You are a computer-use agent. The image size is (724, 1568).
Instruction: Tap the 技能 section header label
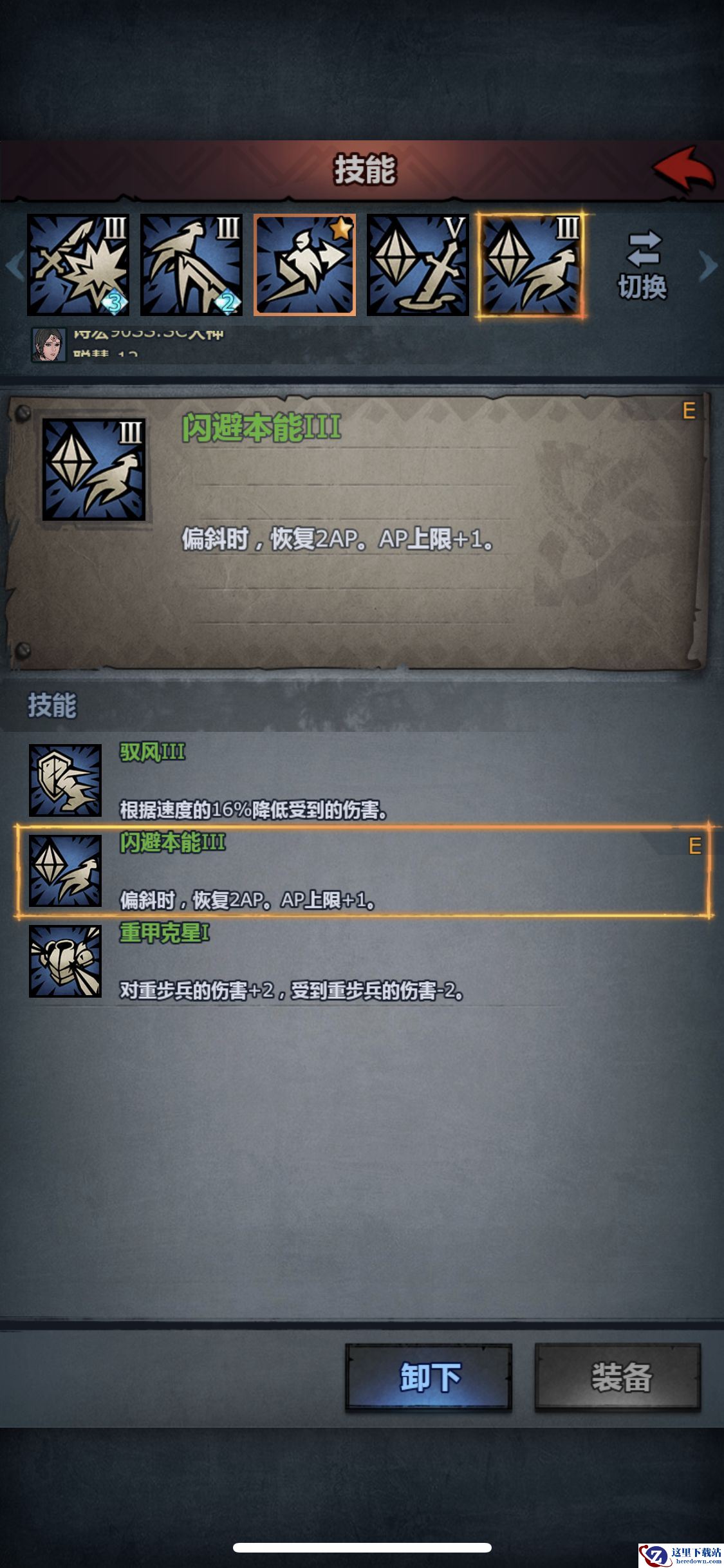pyautogui.click(x=52, y=705)
